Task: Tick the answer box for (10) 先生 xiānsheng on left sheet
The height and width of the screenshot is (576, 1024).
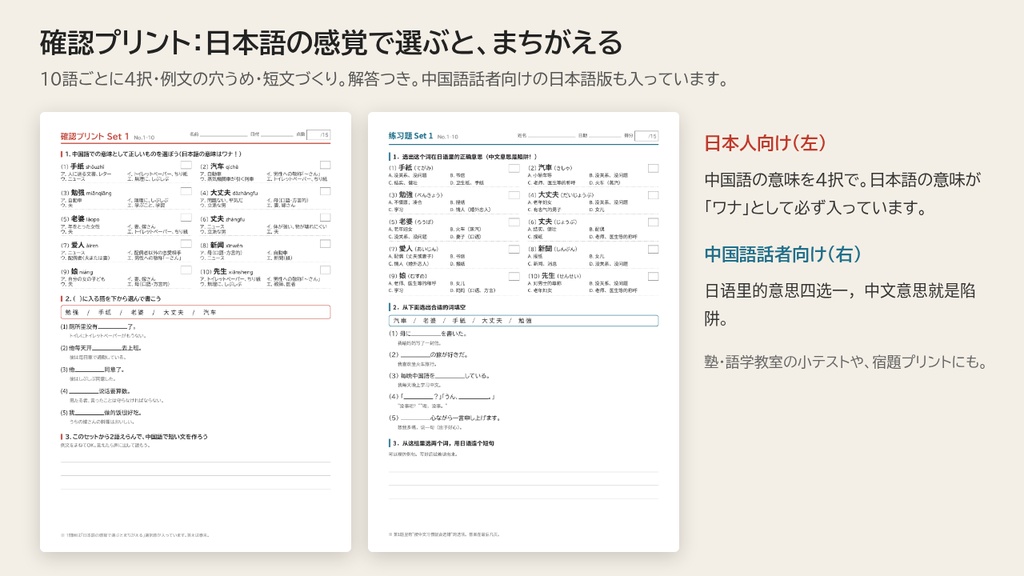Action: coord(325,270)
